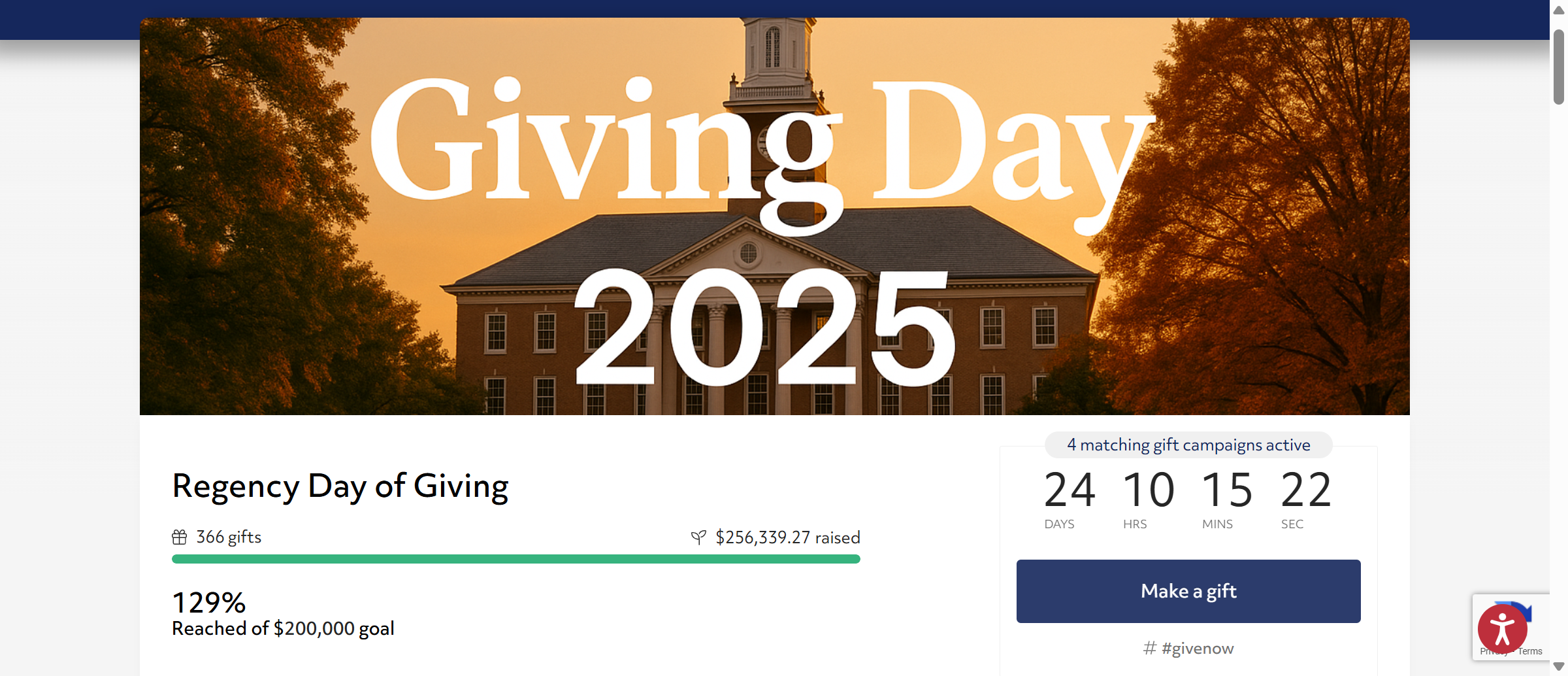1568x676 pixels.
Task: Click the hash symbol icon before #givenow
Action: click(1150, 648)
